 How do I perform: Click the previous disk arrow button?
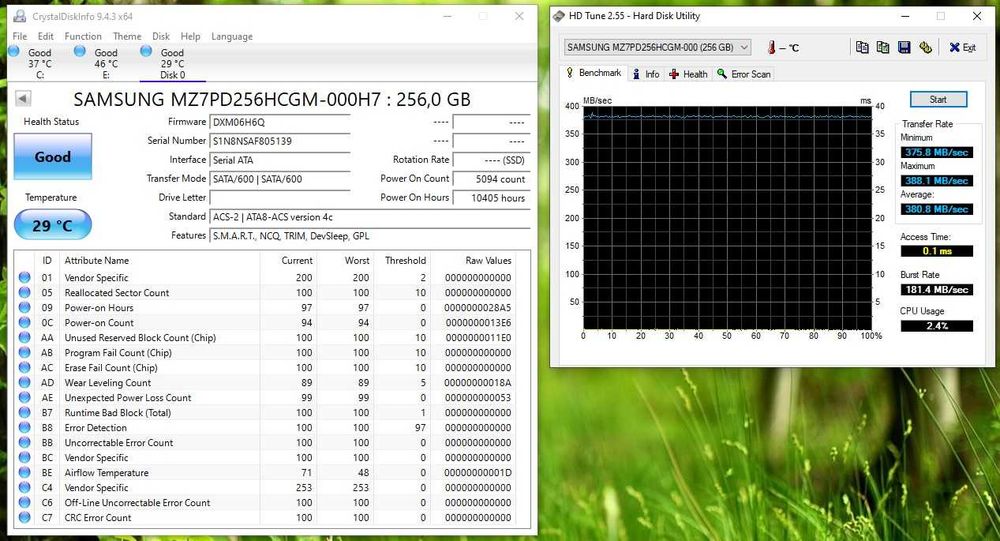(x=23, y=98)
